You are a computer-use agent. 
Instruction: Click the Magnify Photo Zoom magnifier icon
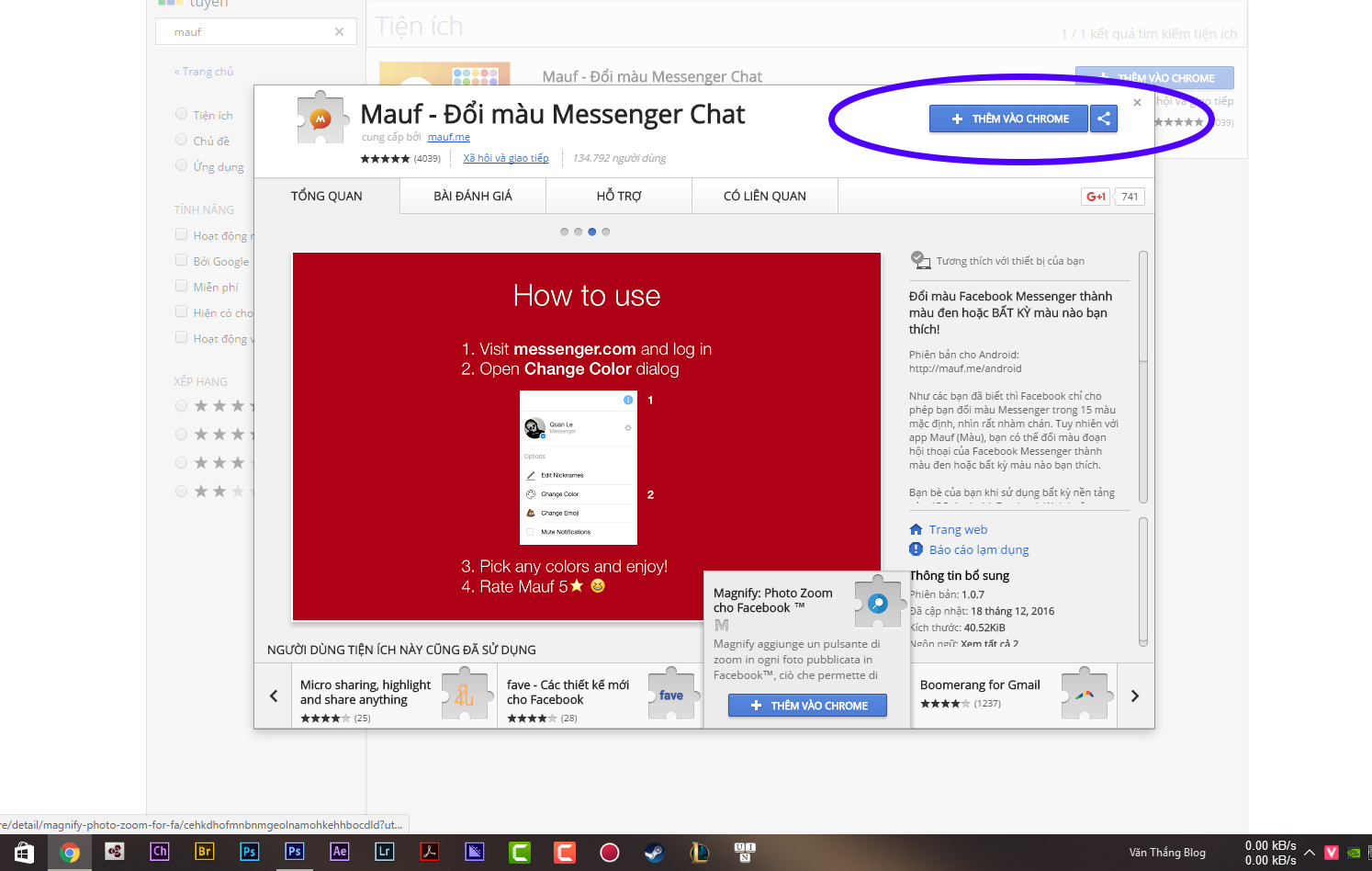(x=878, y=603)
